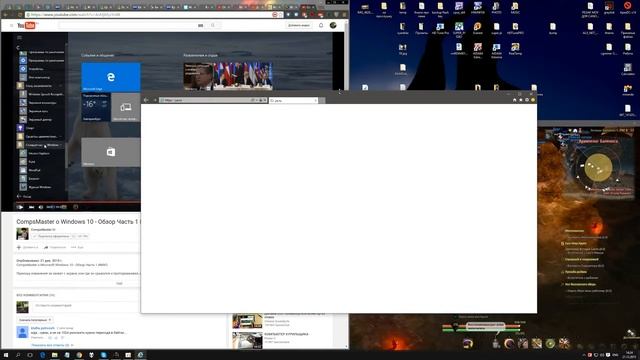Screen dimensions: 640x360
Task: Select the active YouTube tab in Chrome
Action: 308,7
